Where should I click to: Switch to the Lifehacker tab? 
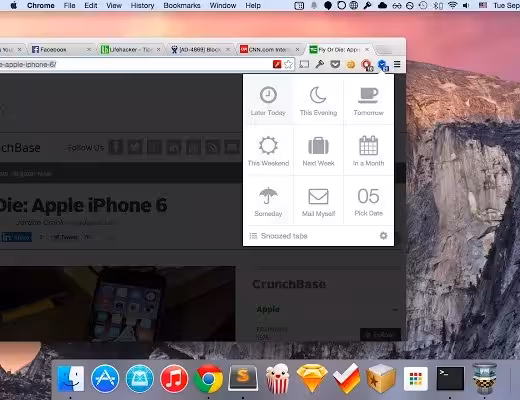click(131, 50)
